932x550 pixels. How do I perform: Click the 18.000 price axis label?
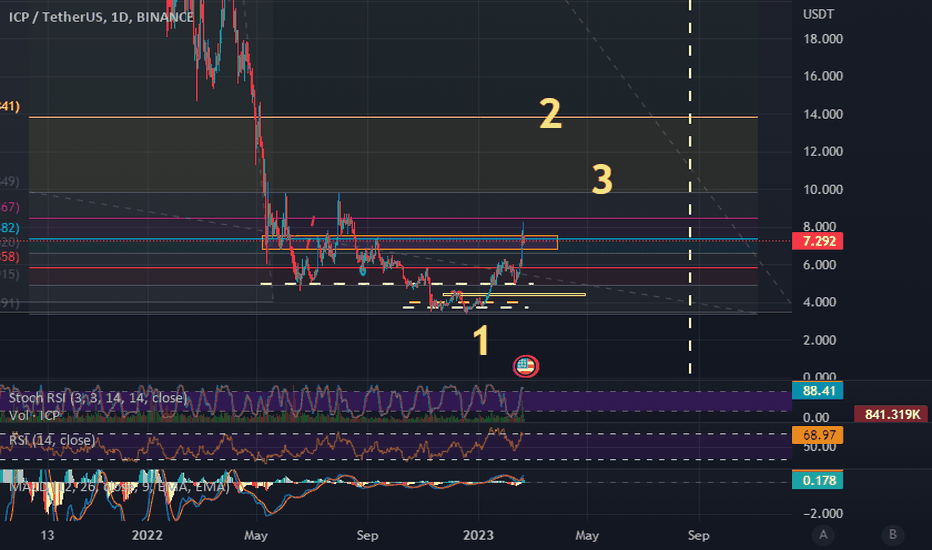(x=823, y=39)
